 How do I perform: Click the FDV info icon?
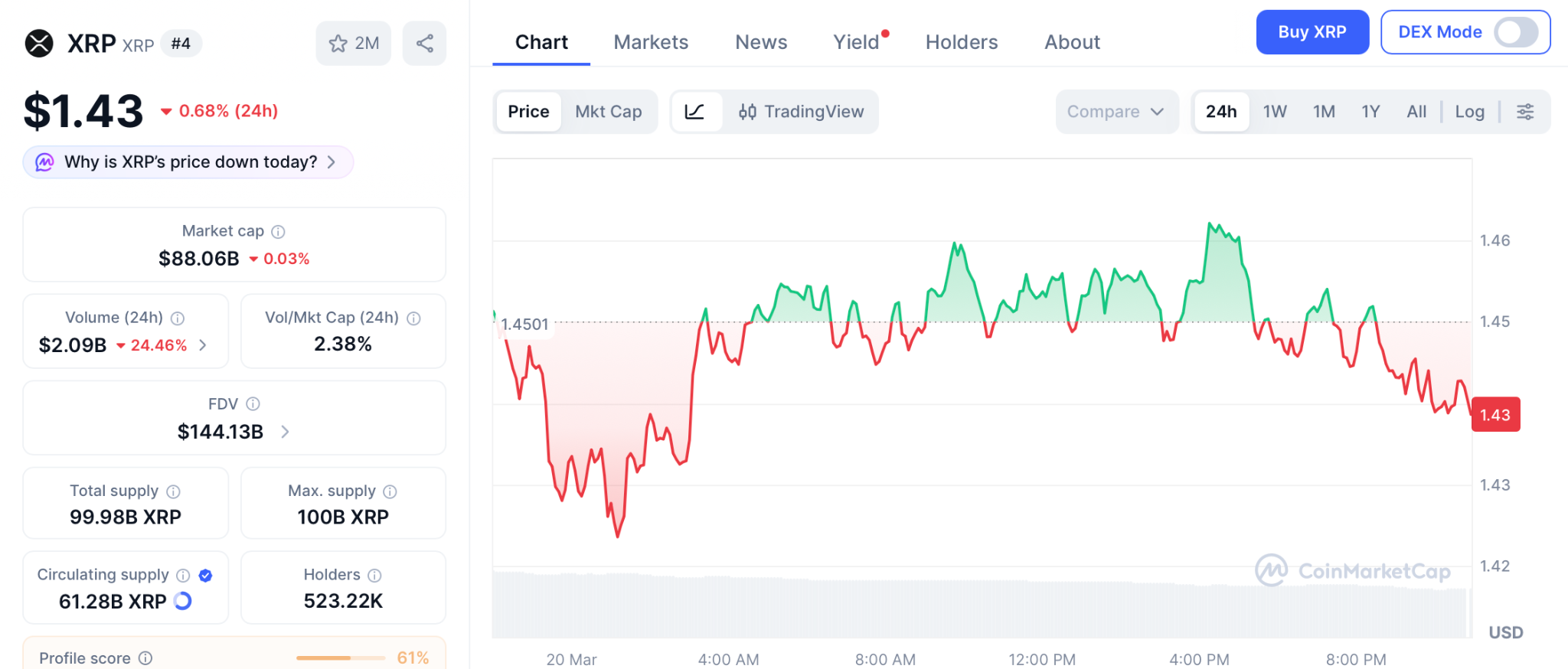[x=253, y=403]
